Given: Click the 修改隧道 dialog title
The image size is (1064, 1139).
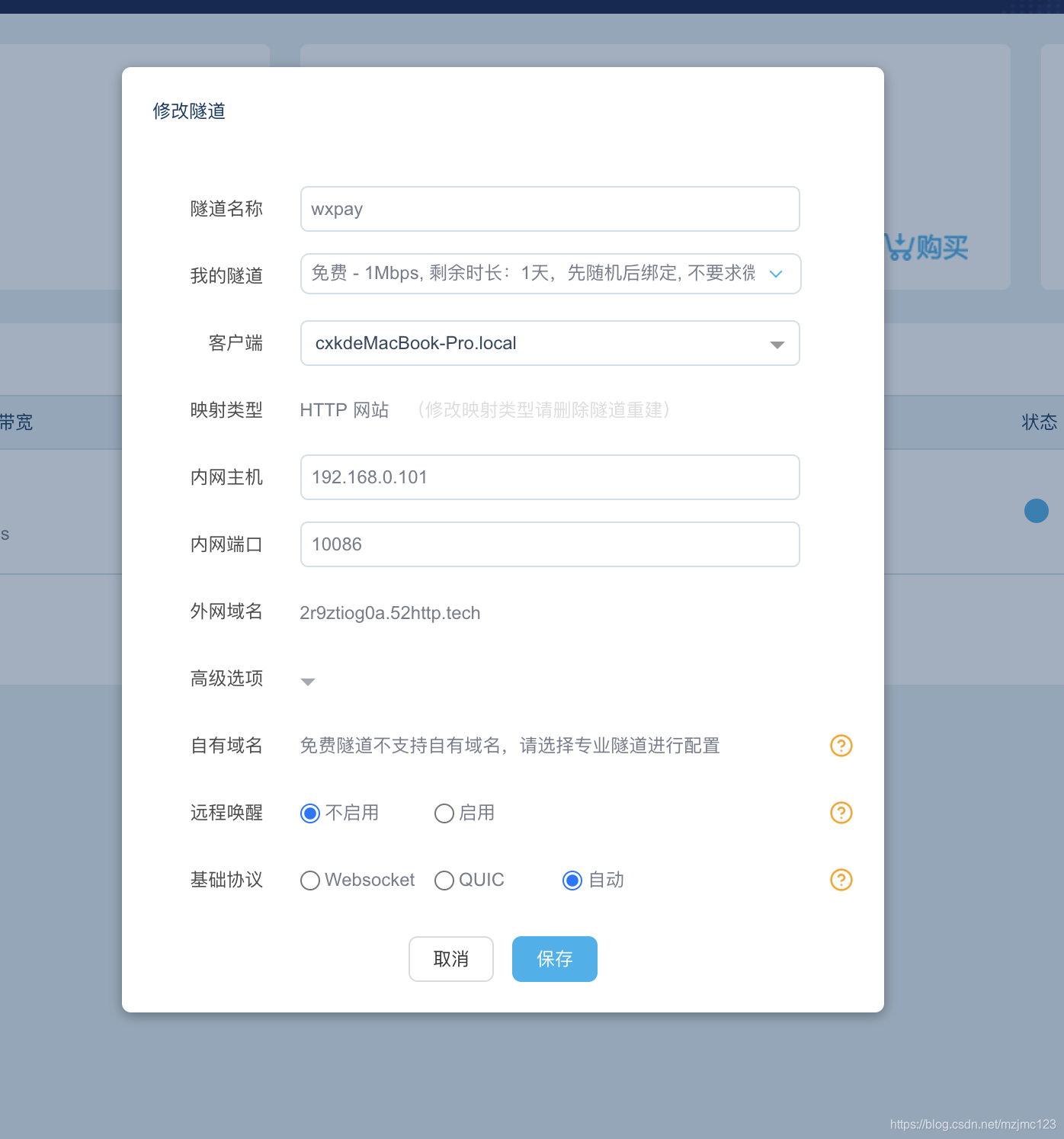Looking at the screenshot, I should (189, 111).
